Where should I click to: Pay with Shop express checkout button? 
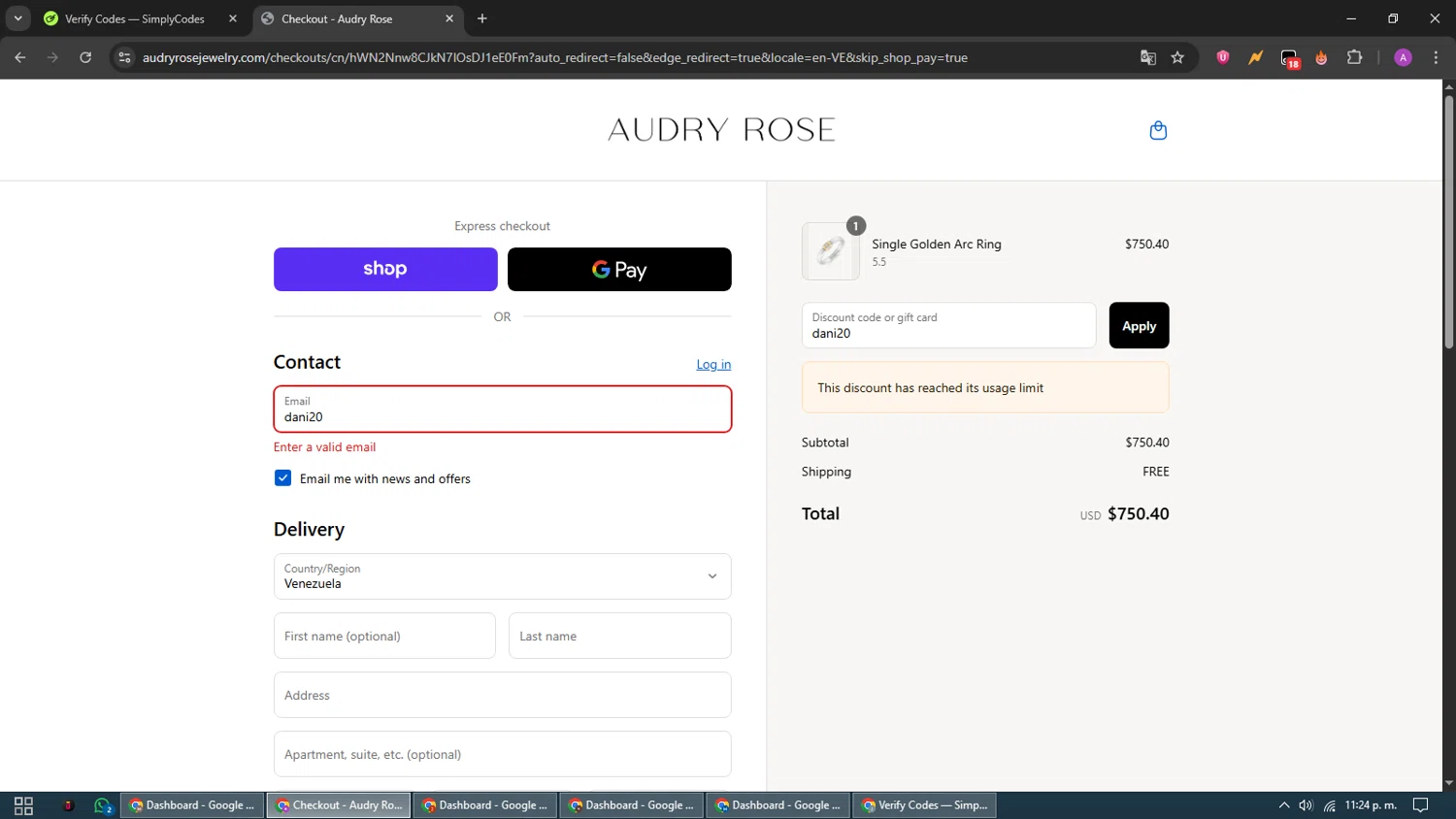(x=385, y=269)
